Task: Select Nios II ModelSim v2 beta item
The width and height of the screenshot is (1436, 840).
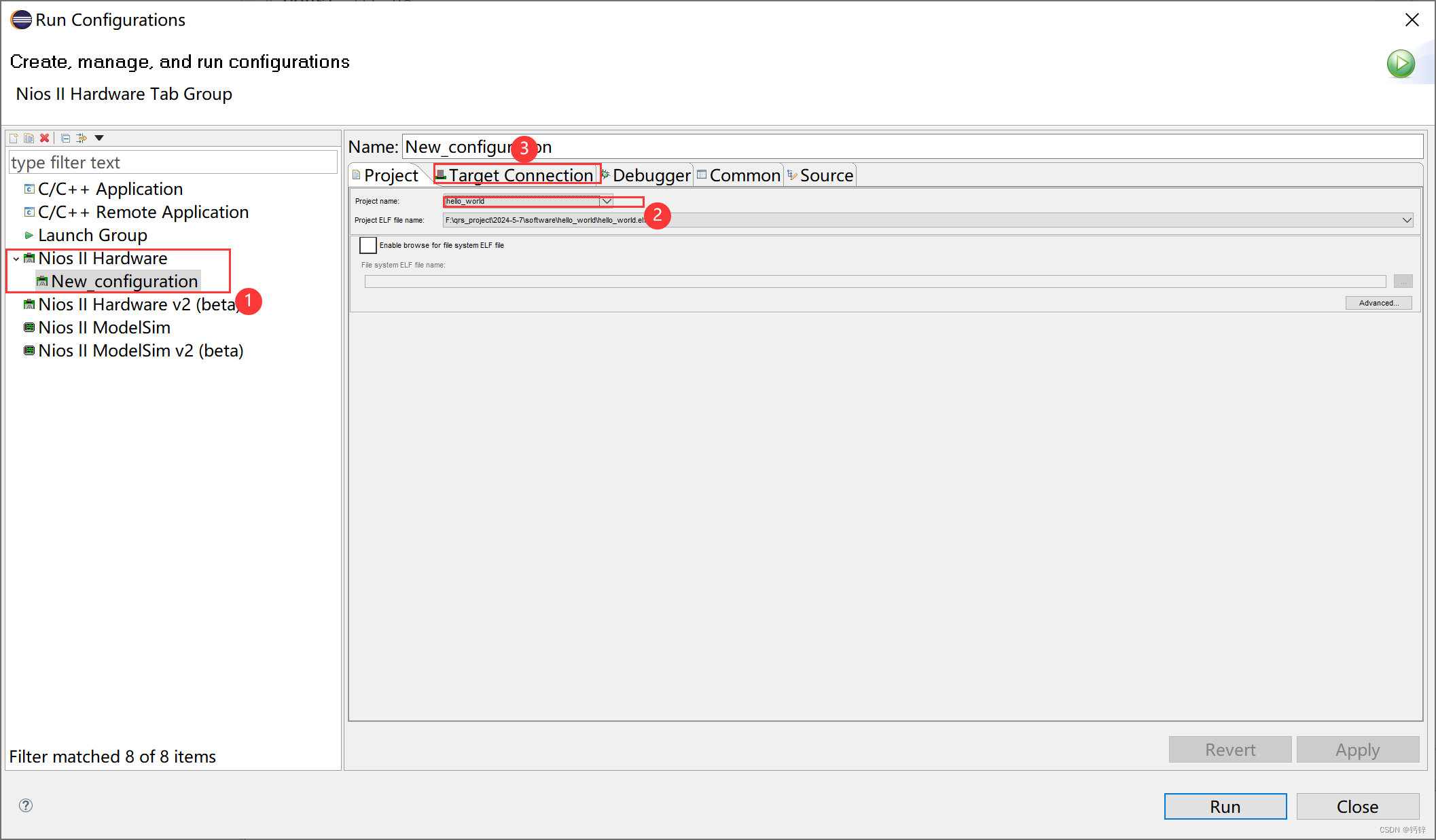Action: (x=140, y=350)
